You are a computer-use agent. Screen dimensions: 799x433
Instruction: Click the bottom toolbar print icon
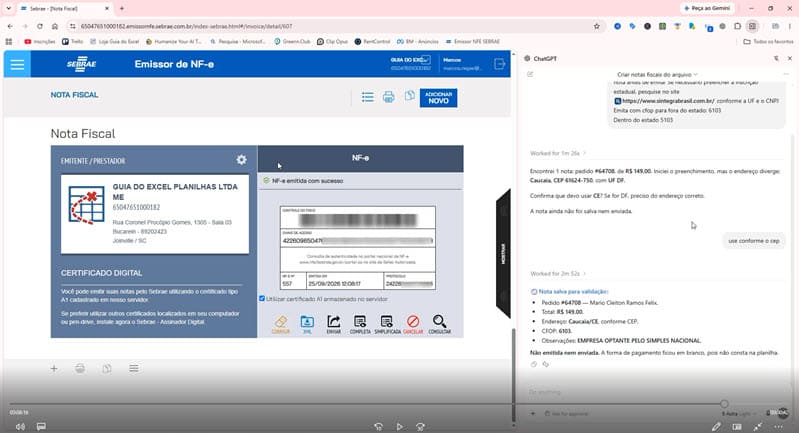[80, 368]
